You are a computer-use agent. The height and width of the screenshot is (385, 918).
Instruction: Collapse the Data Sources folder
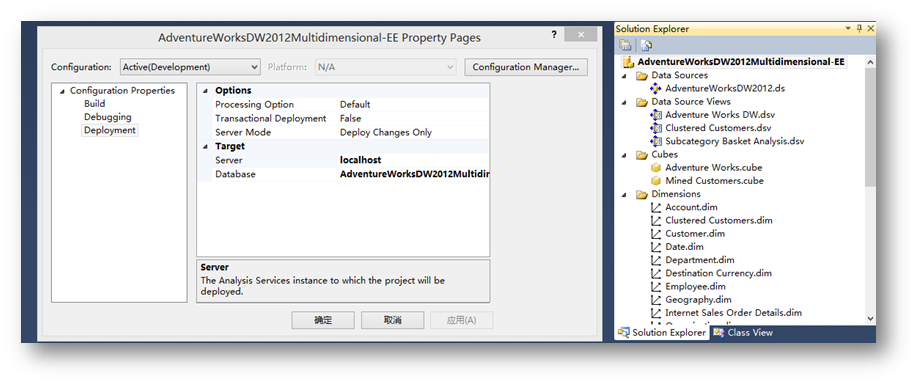[x=624, y=75]
